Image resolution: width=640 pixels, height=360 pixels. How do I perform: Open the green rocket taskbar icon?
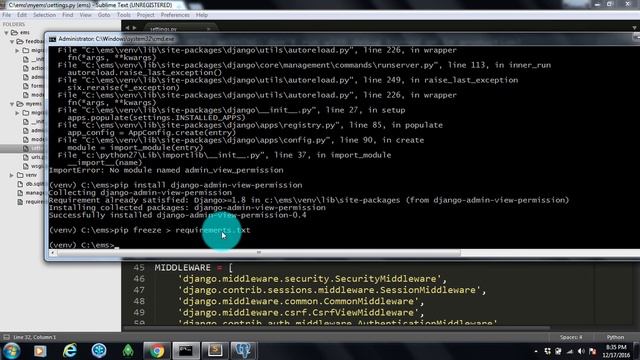click(128, 351)
